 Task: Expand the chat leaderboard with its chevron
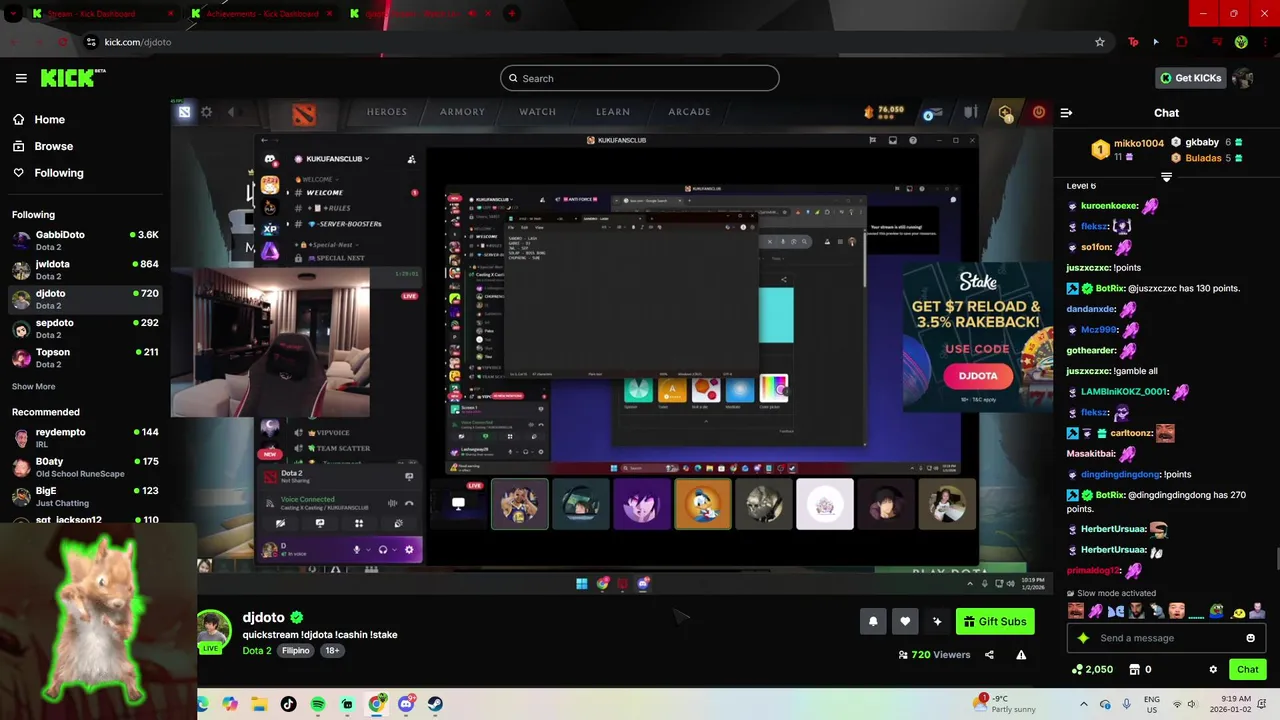(1166, 177)
